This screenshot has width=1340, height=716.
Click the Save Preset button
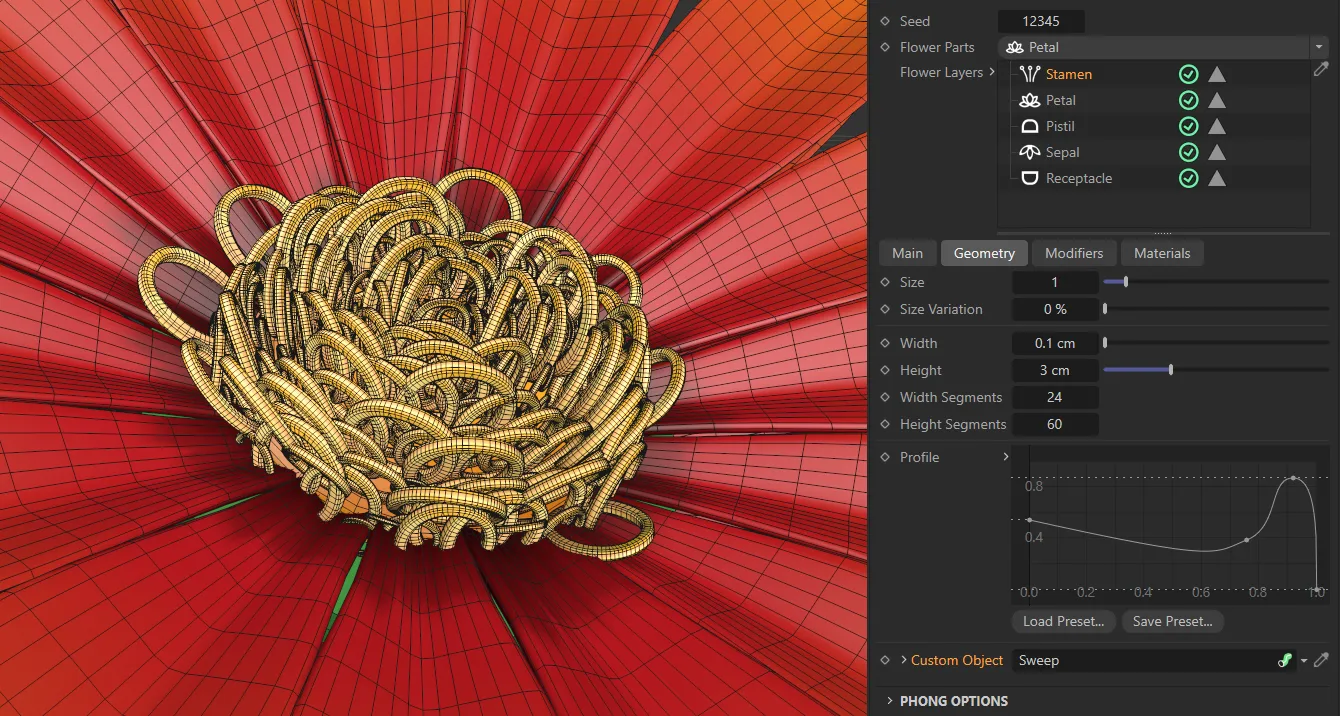[x=1172, y=621]
